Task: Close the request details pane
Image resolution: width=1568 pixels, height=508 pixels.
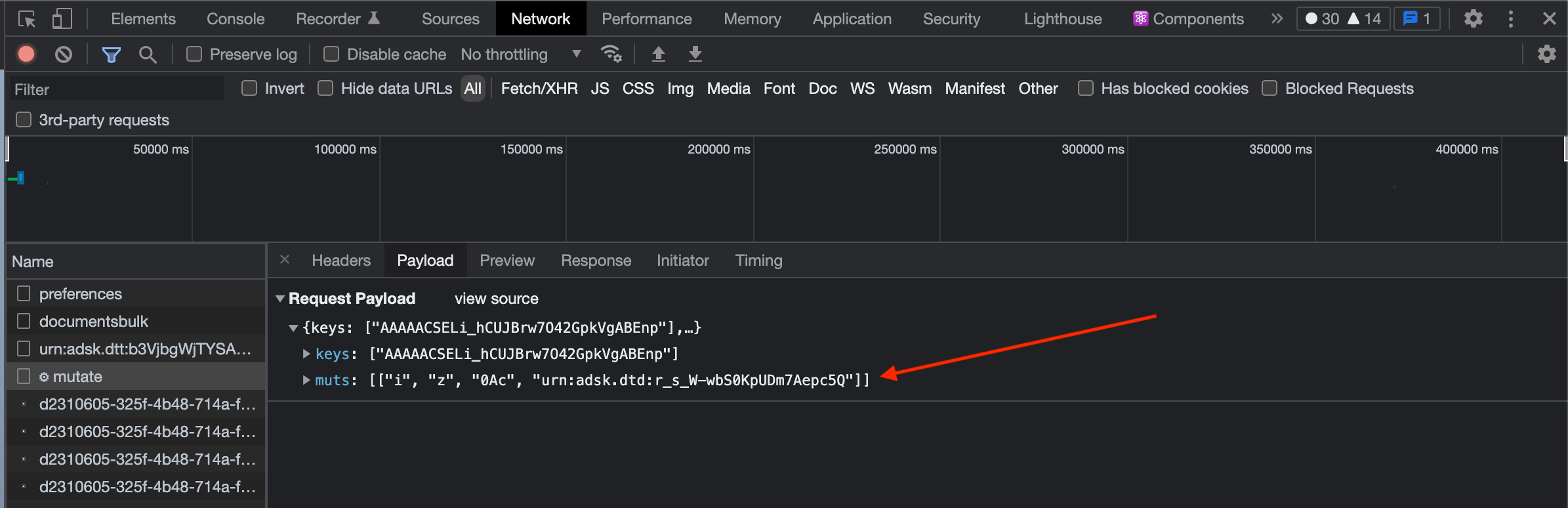Action: [285, 259]
